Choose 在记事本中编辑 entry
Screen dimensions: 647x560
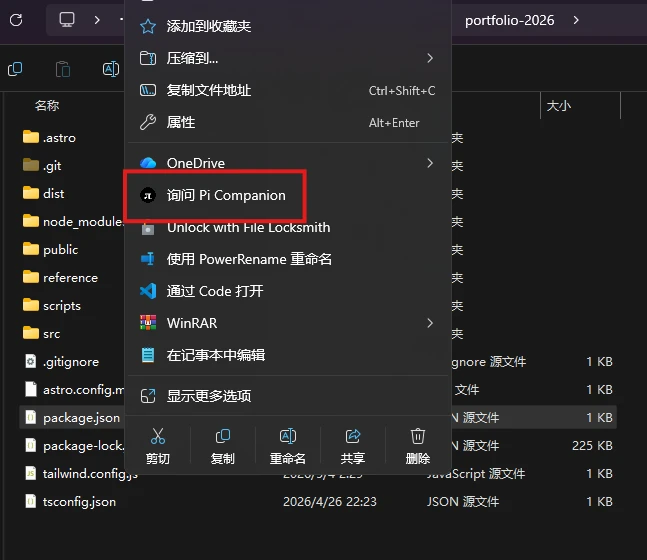tap(288, 355)
